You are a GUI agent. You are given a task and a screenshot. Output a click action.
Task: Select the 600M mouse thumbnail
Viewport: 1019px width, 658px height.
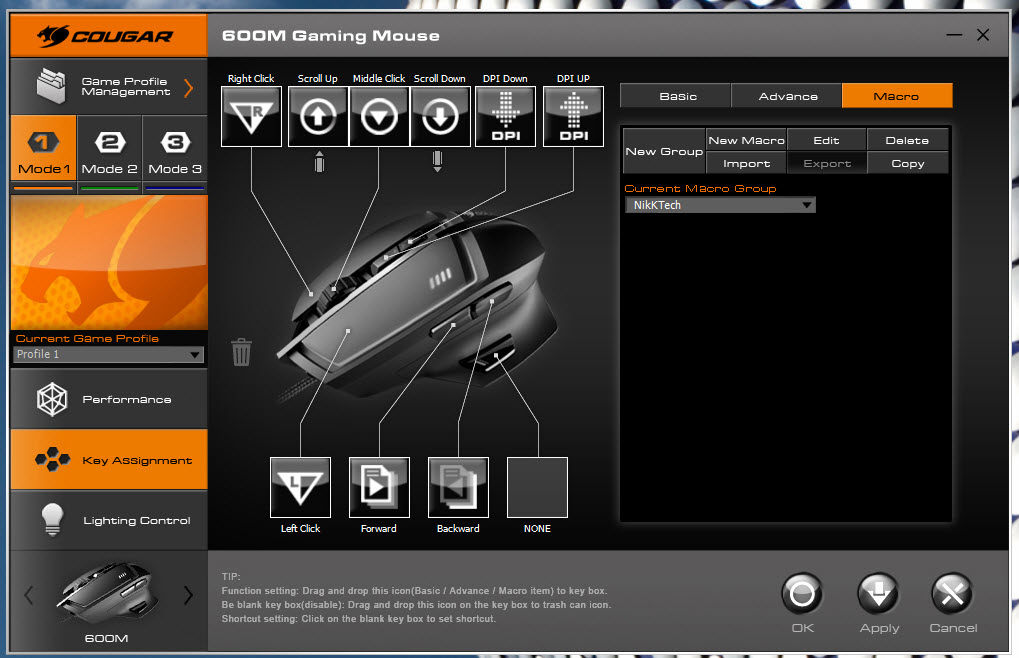tap(107, 592)
